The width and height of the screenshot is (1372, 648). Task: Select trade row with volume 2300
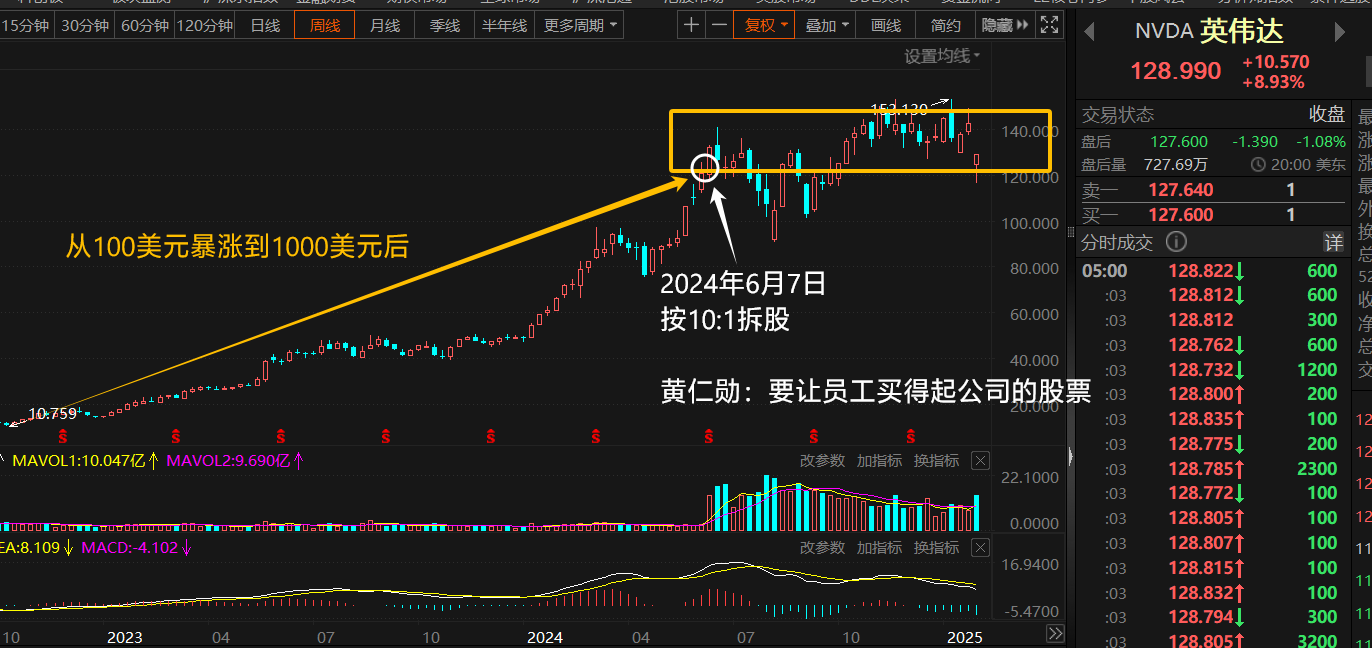1212,468
